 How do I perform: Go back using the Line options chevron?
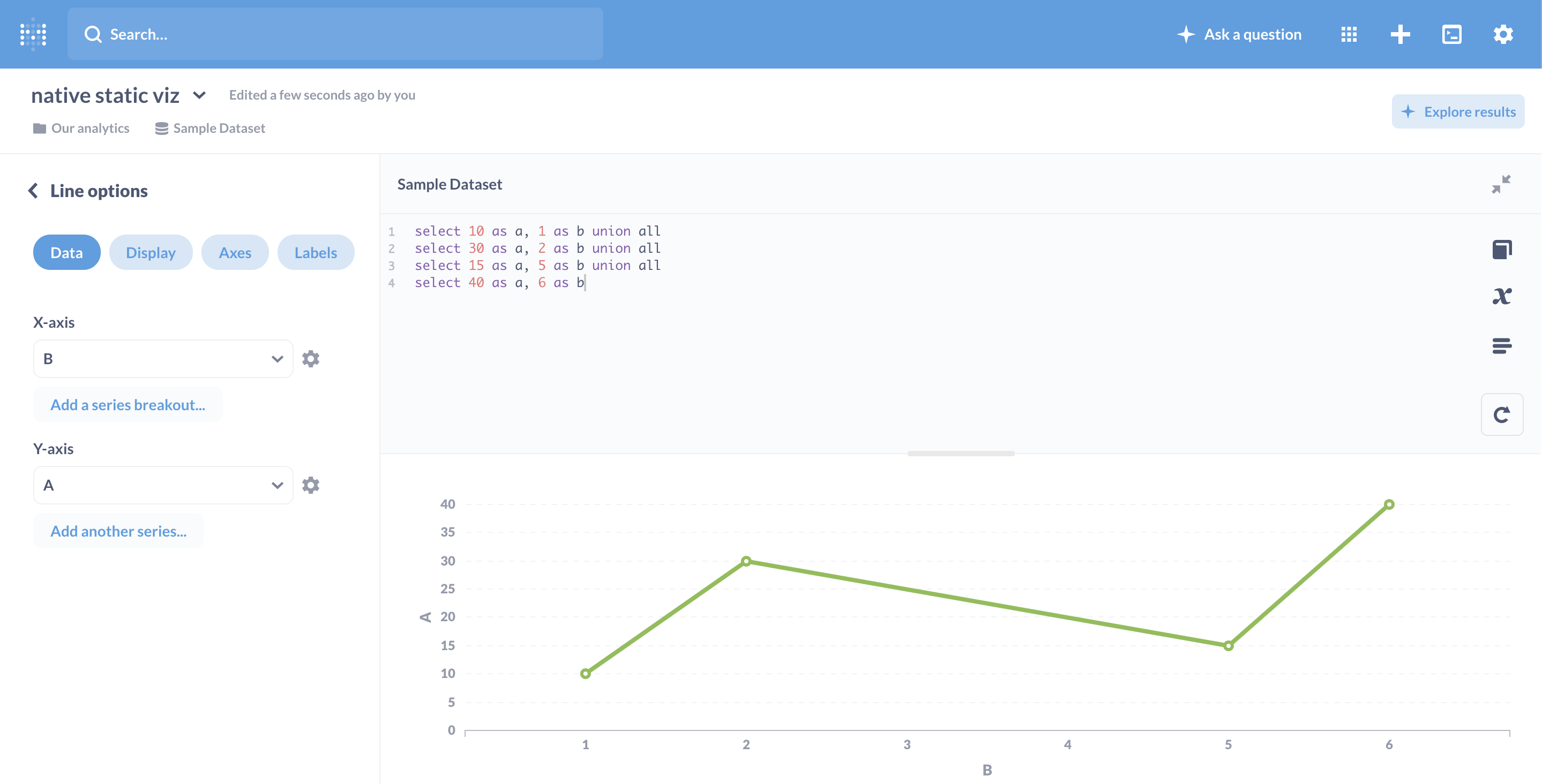click(34, 190)
